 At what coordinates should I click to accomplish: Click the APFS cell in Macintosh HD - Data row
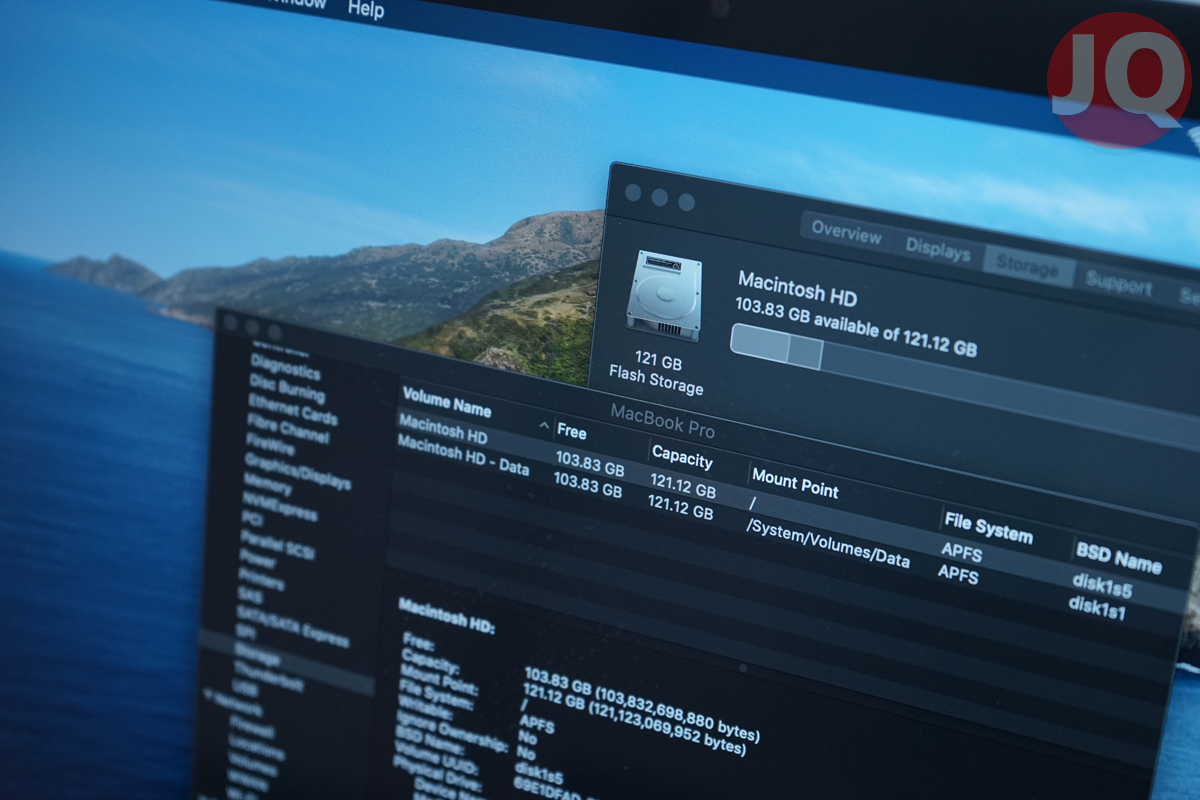(x=958, y=573)
